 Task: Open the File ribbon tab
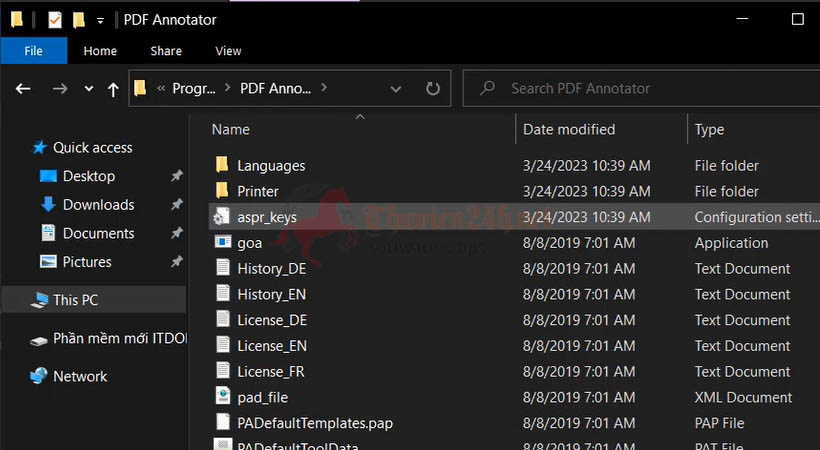coord(33,51)
